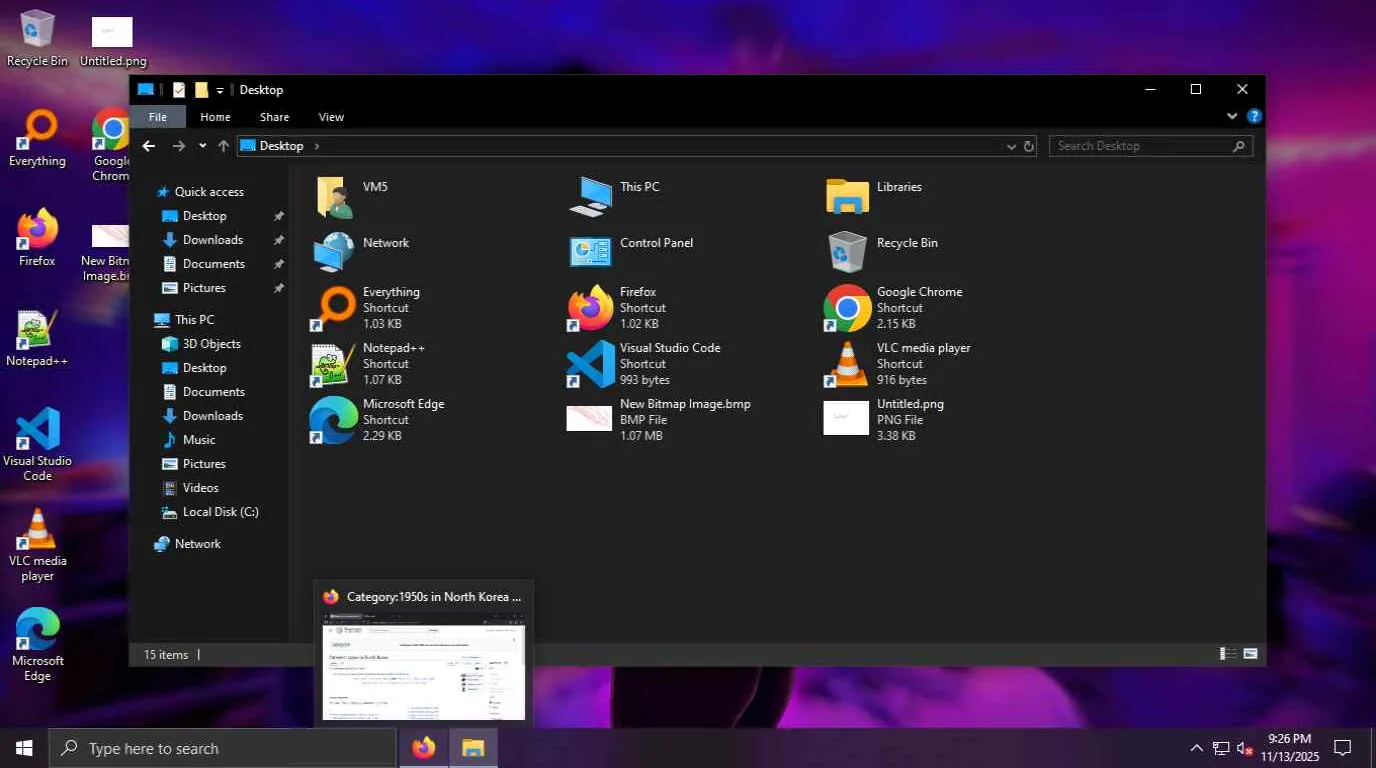Select the Network item in the Explorer file list
The height and width of the screenshot is (768, 1376).
(x=361, y=251)
